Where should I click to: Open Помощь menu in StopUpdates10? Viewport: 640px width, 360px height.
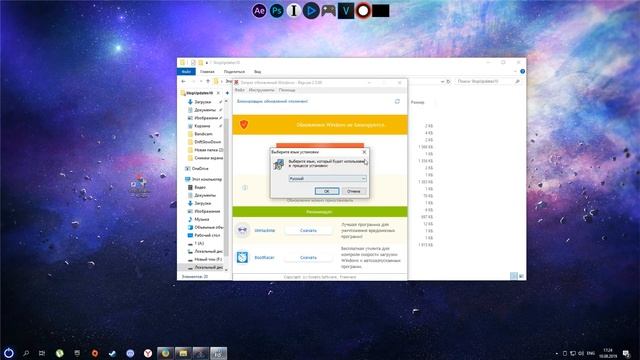(287, 90)
